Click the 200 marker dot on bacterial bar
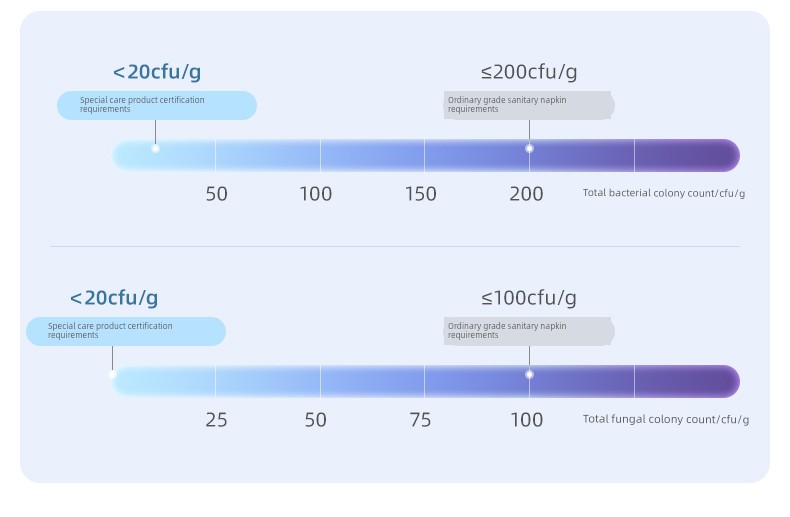The image size is (790, 517). 529,149
